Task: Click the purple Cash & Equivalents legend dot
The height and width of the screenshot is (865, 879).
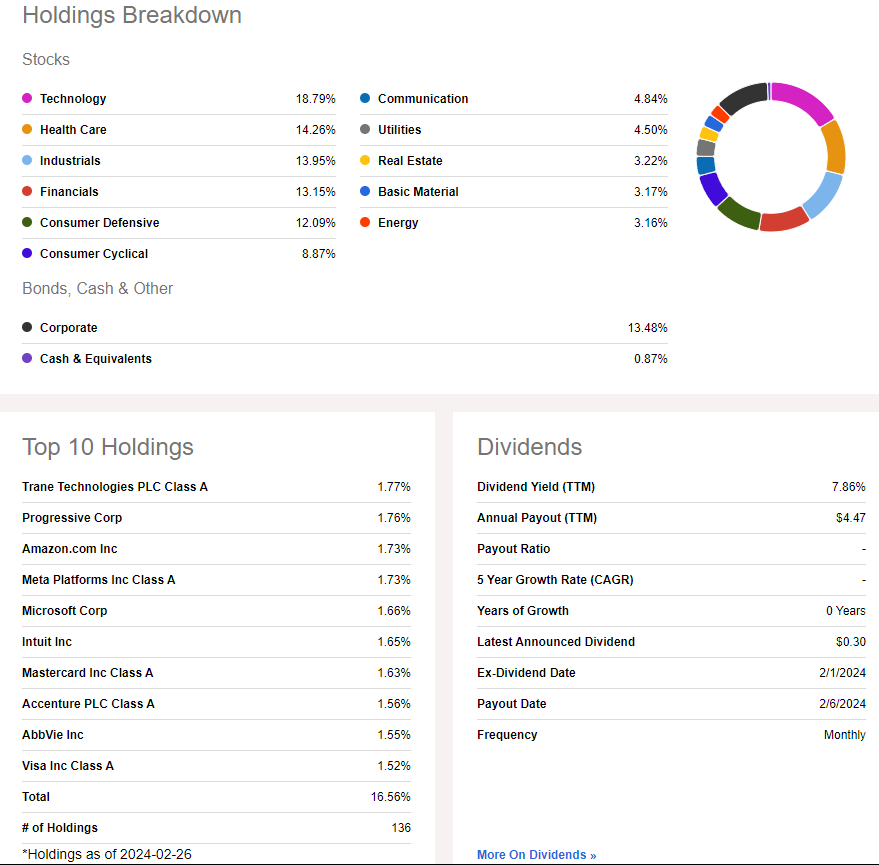Action: coord(27,359)
